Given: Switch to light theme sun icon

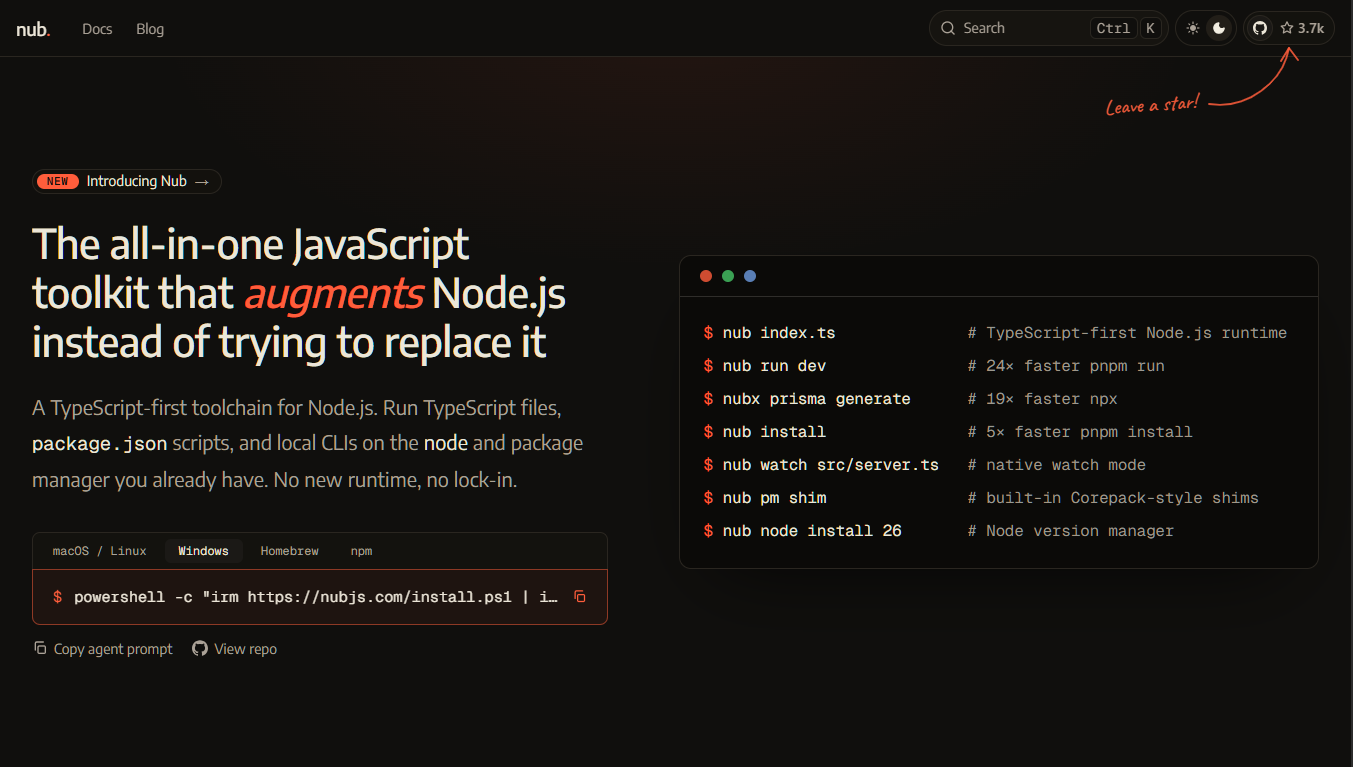Looking at the screenshot, I should 1192,28.
